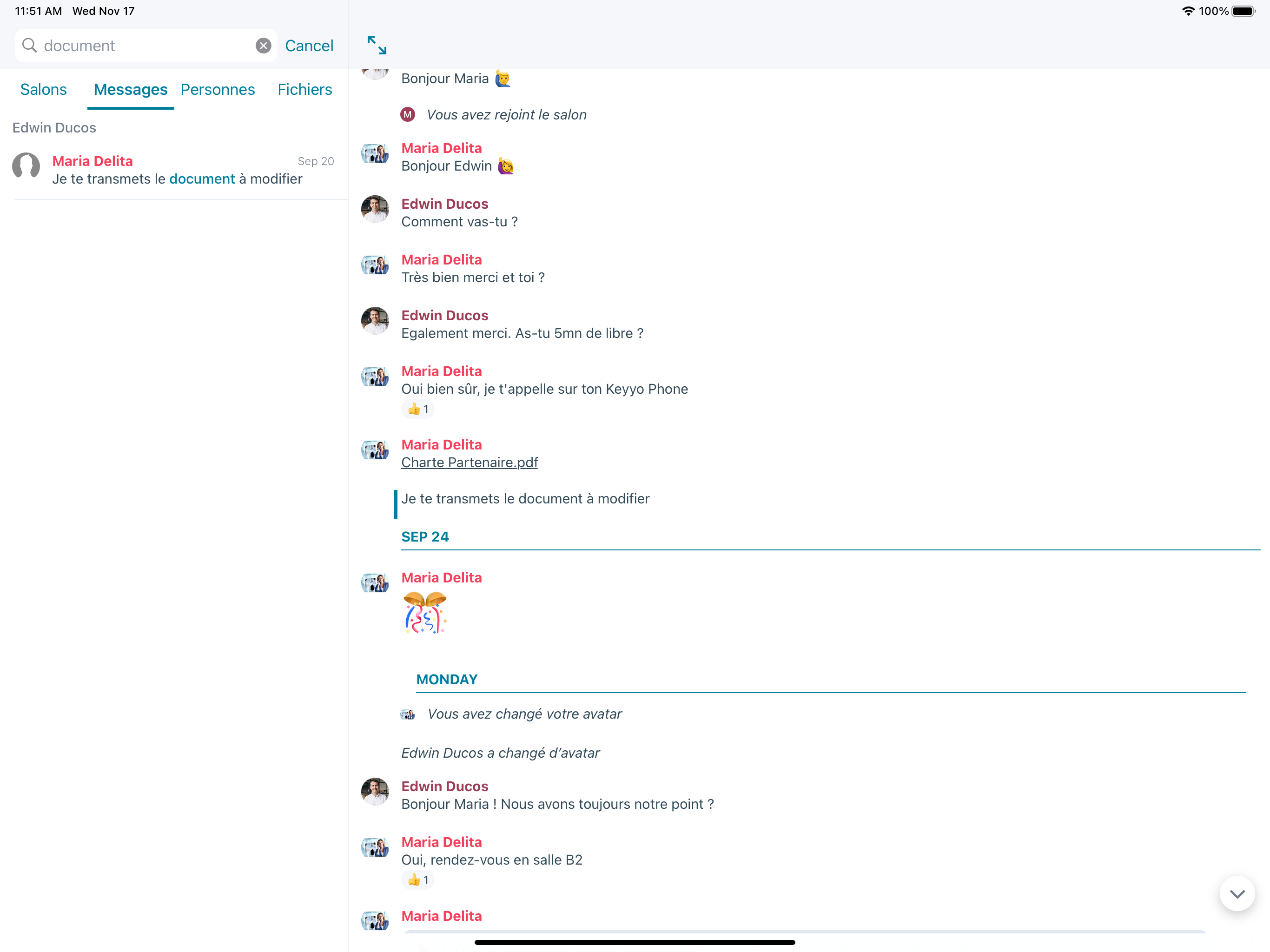Tap the clock showing 11:51 AM

tap(38, 11)
